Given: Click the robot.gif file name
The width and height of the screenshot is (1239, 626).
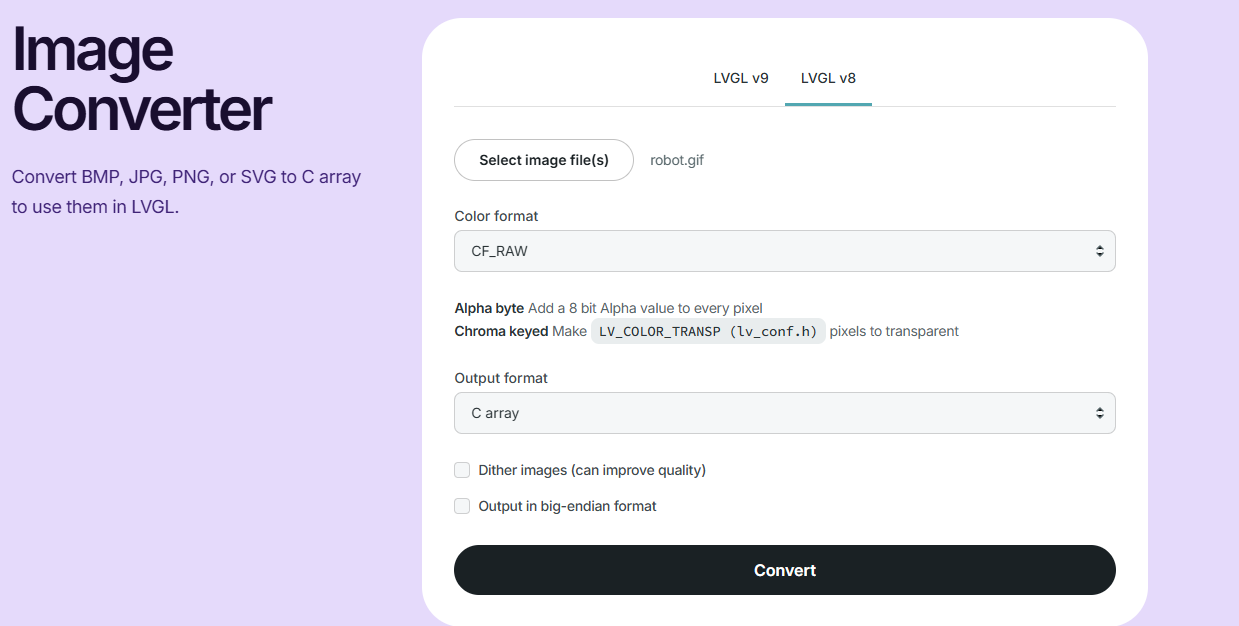Looking at the screenshot, I should [677, 160].
